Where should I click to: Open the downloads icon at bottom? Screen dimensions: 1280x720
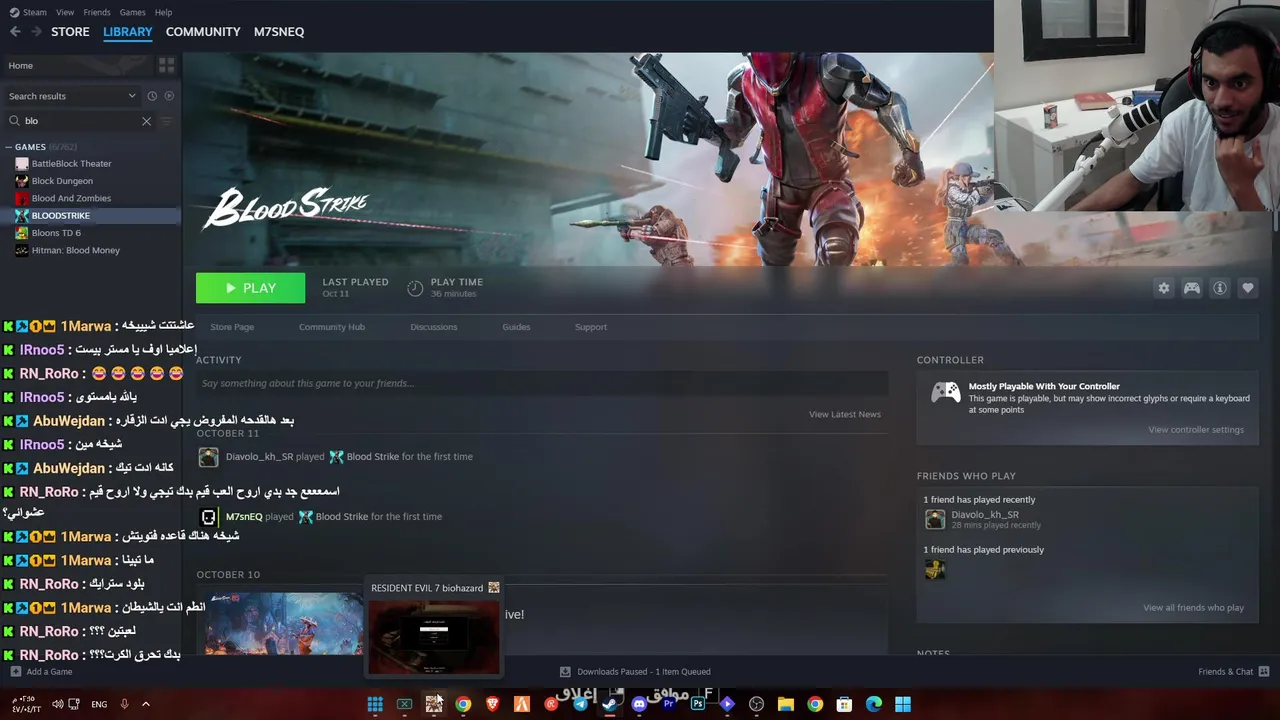565,672
